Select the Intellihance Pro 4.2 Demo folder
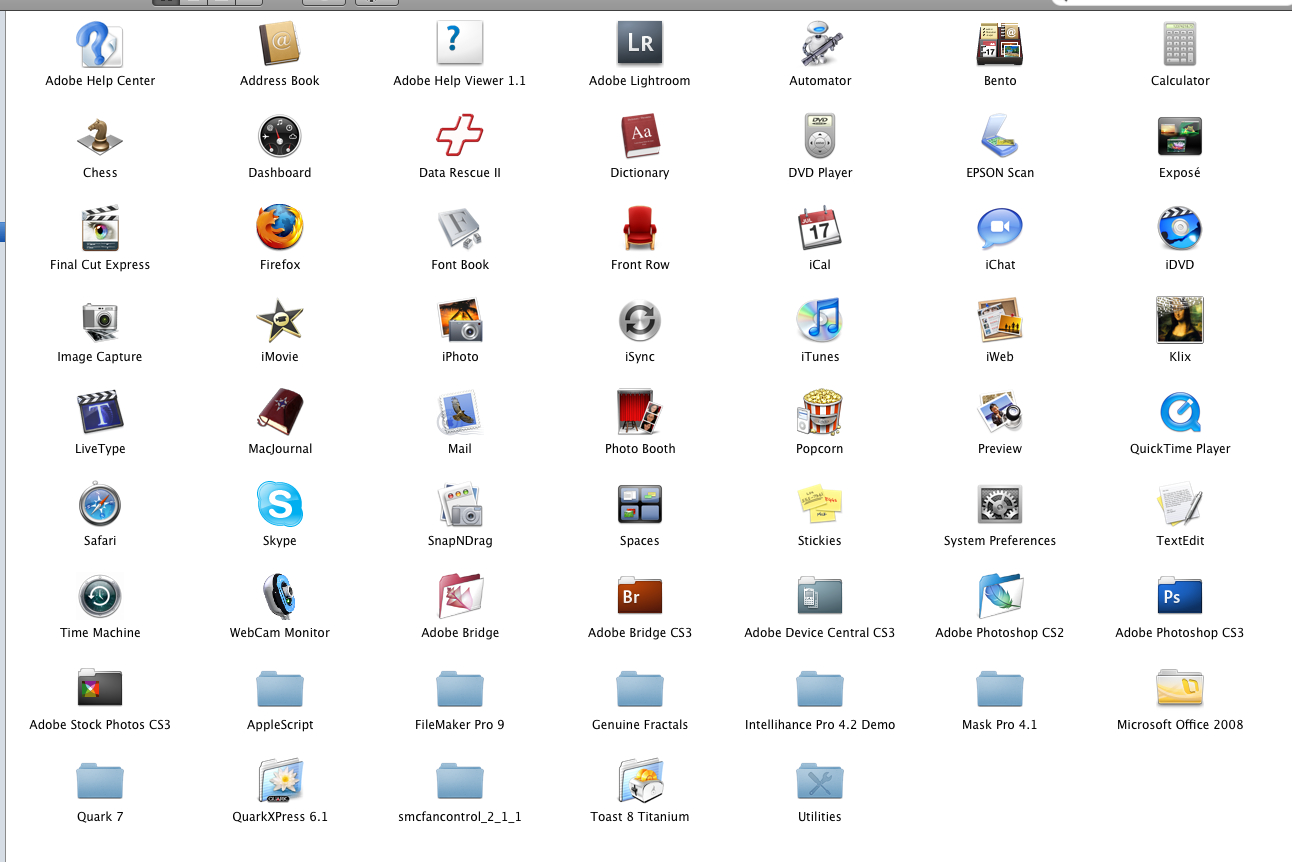Screen dimensions: 1292x862 820,688
